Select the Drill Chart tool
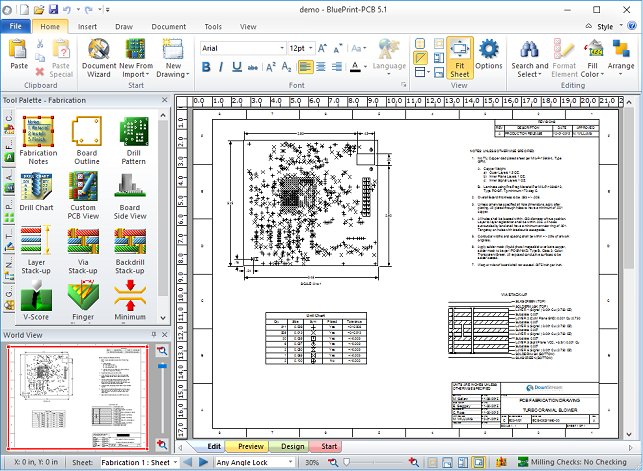 pyautogui.click(x=36, y=192)
